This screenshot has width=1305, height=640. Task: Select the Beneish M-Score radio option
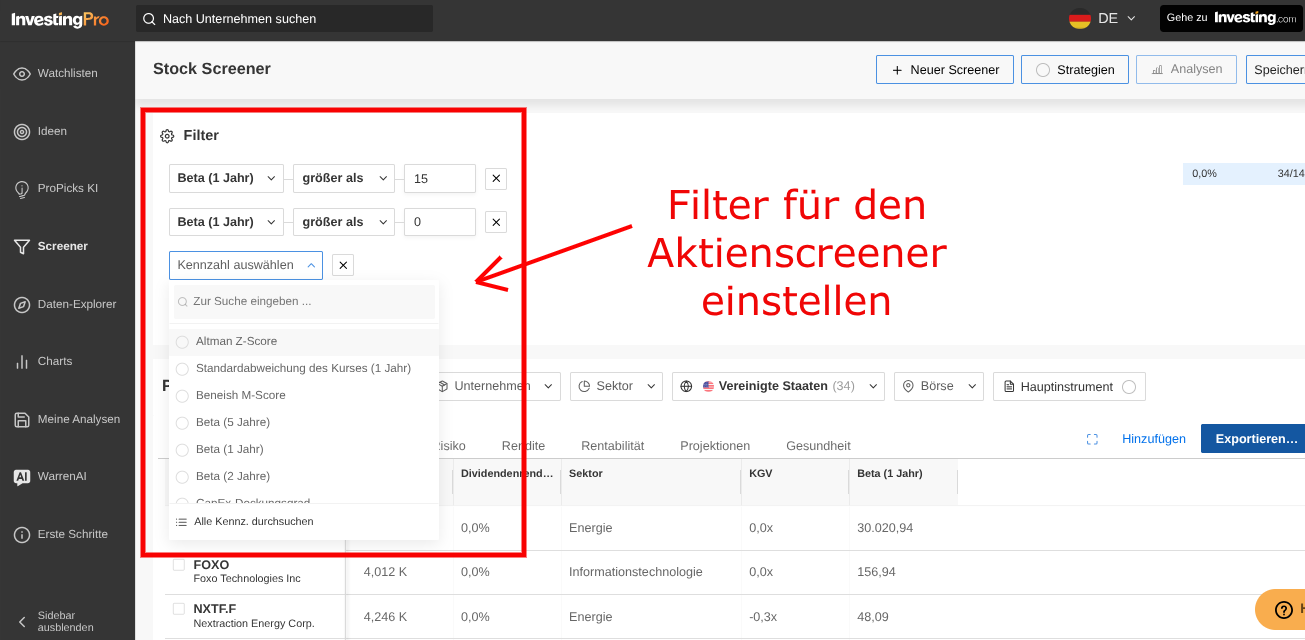(x=182, y=396)
